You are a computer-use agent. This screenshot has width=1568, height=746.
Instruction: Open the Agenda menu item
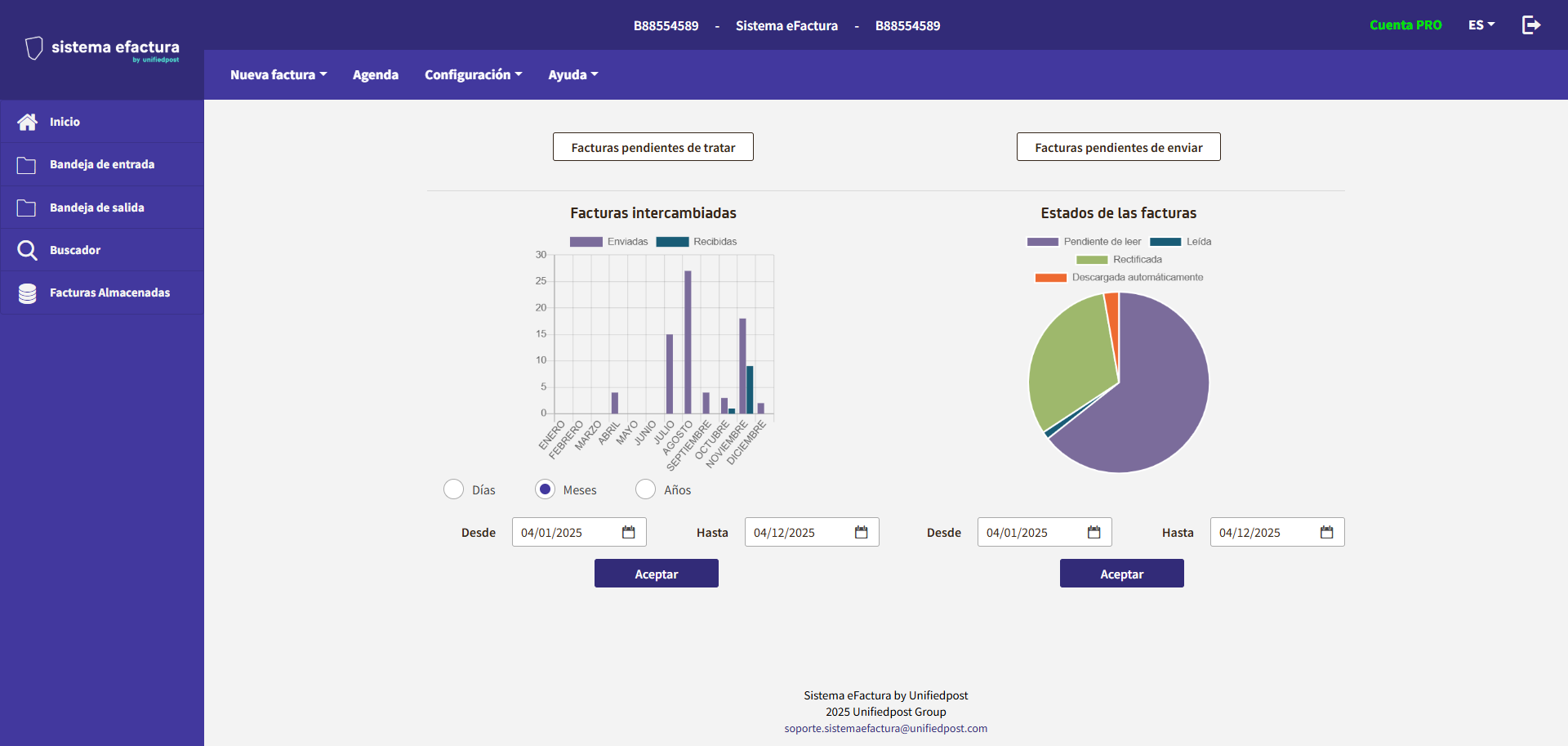(376, 75)
